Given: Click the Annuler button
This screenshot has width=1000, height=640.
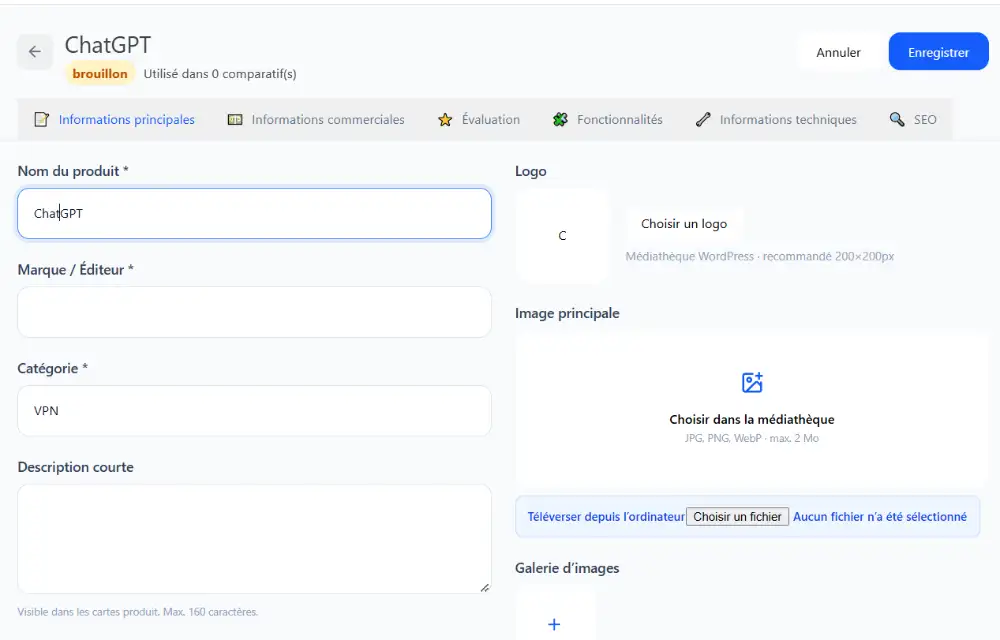Looking at the screenshot, I should 838,52.
